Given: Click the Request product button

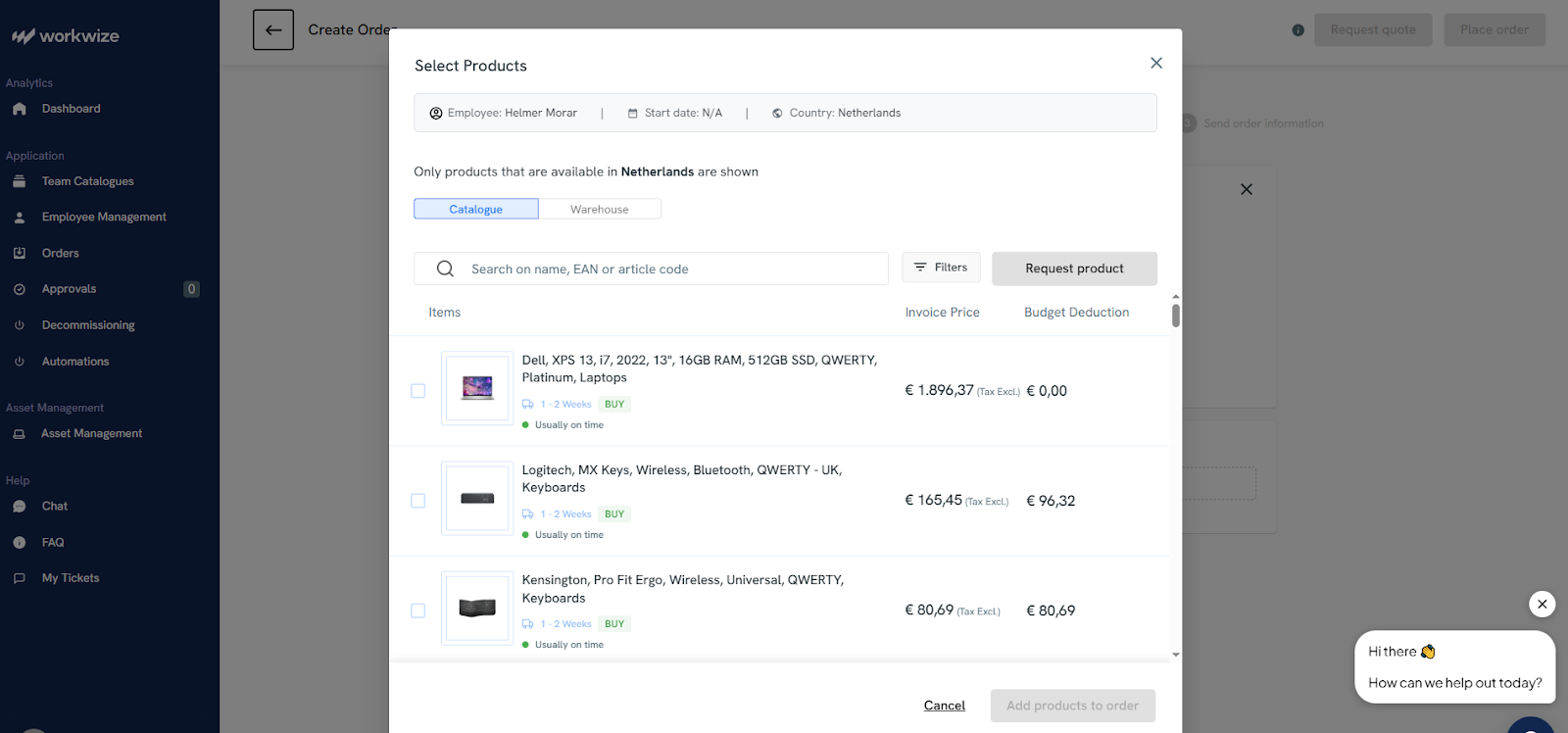Looking at the screenshot, I should (x=1074, y=269).
